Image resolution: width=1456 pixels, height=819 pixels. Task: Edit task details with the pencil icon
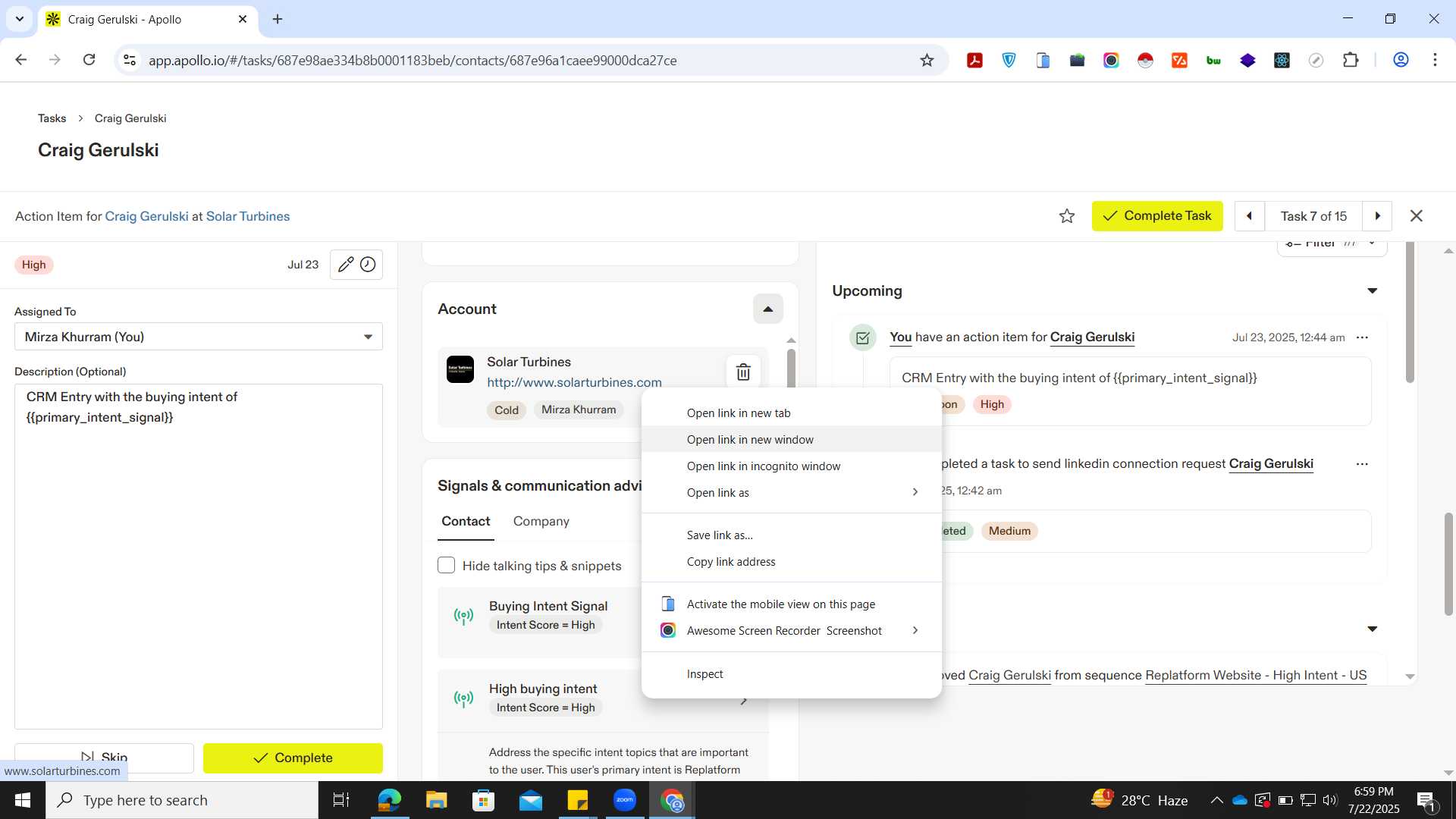click(345, 265)
